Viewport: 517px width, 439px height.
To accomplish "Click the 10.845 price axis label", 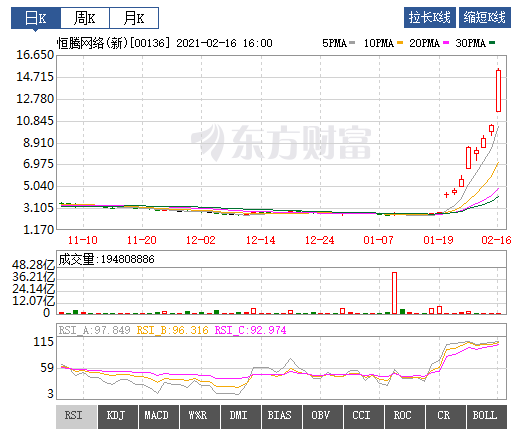I will [x=35, y=121].
